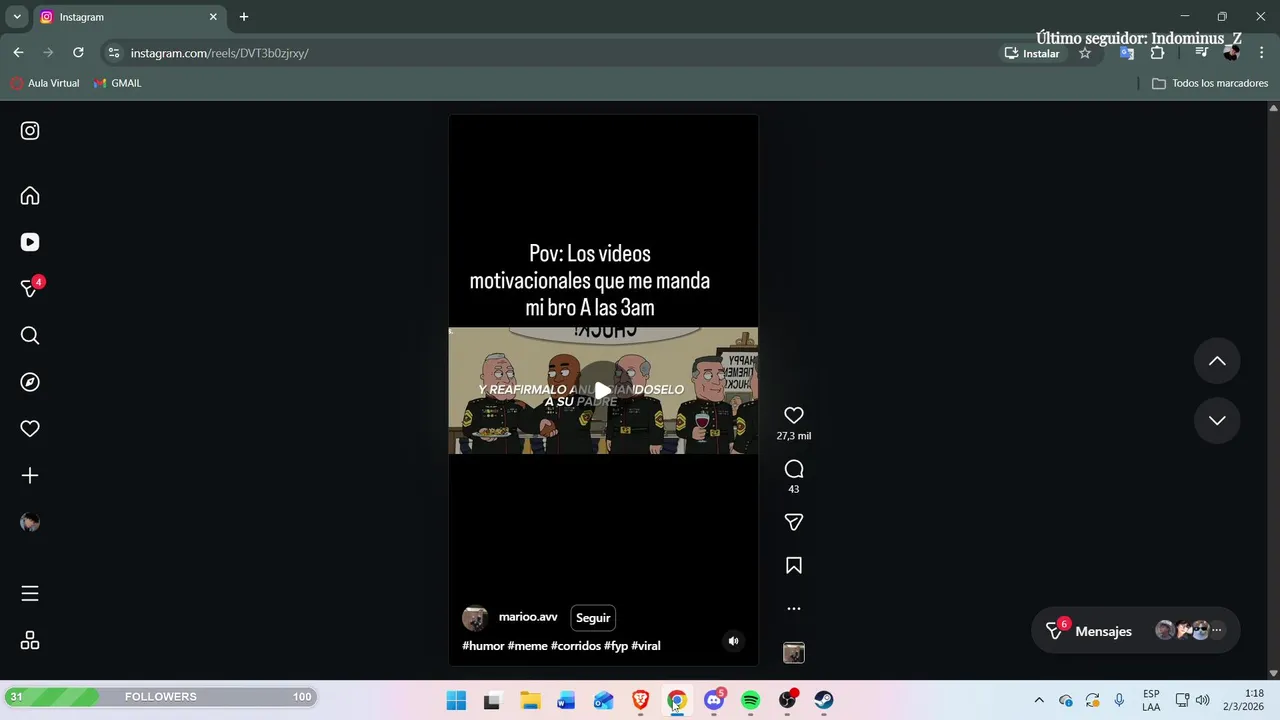Open Spotify from the taskbar
This screenshot has height=720, width=1280.
[751, 700]
